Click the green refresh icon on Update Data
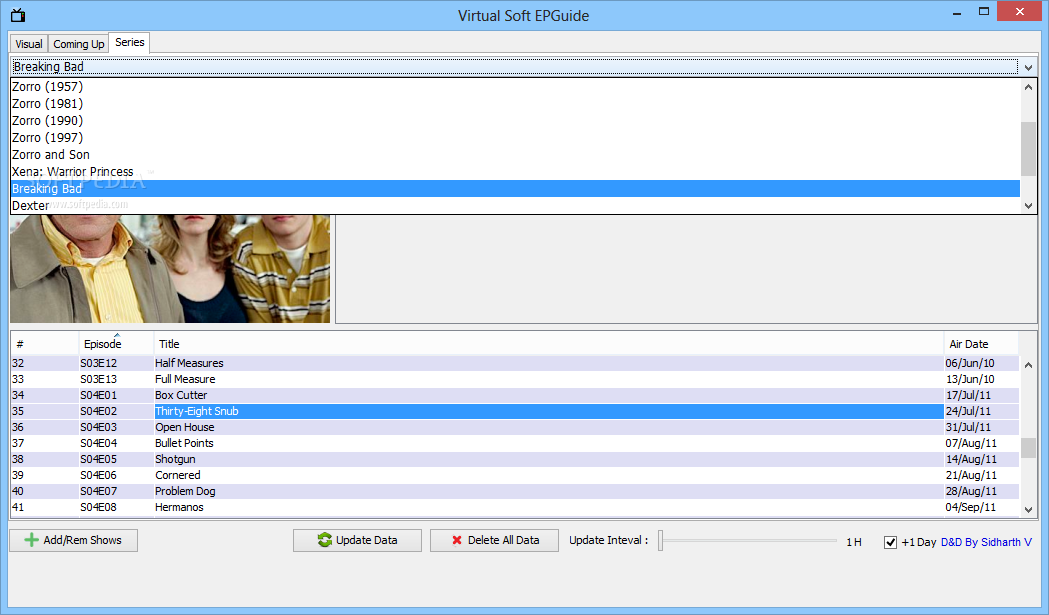This screenshot has height=615, width=1049. (324, 540)
